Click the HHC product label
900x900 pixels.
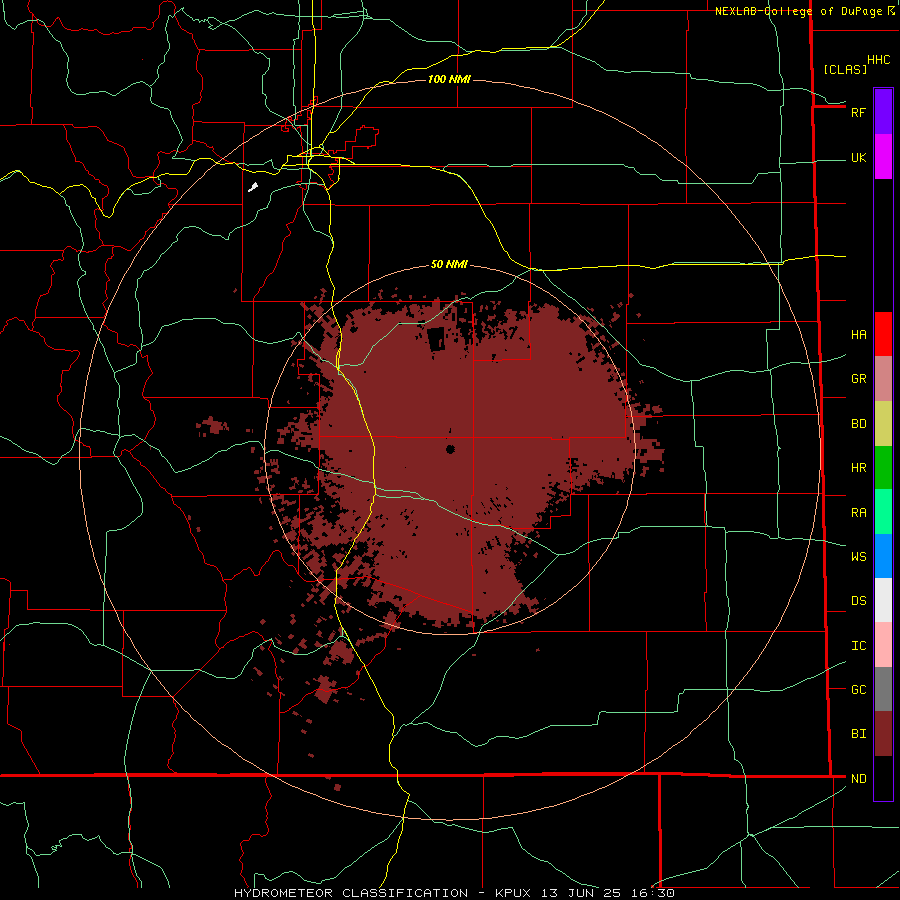click(x=878, y=60)
